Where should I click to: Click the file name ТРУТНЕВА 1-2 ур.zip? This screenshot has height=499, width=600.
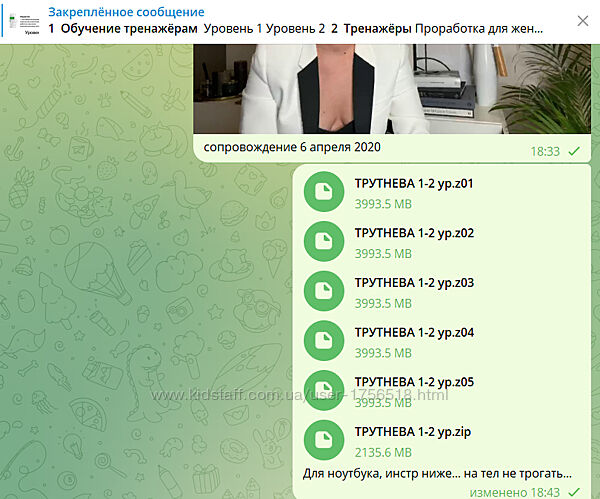click(412, 432)
